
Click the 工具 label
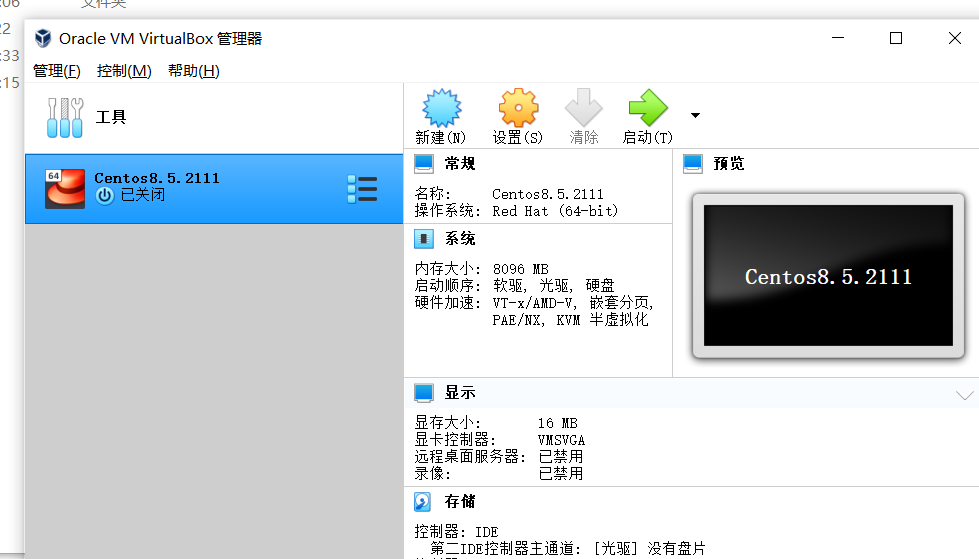click(111, 117)
